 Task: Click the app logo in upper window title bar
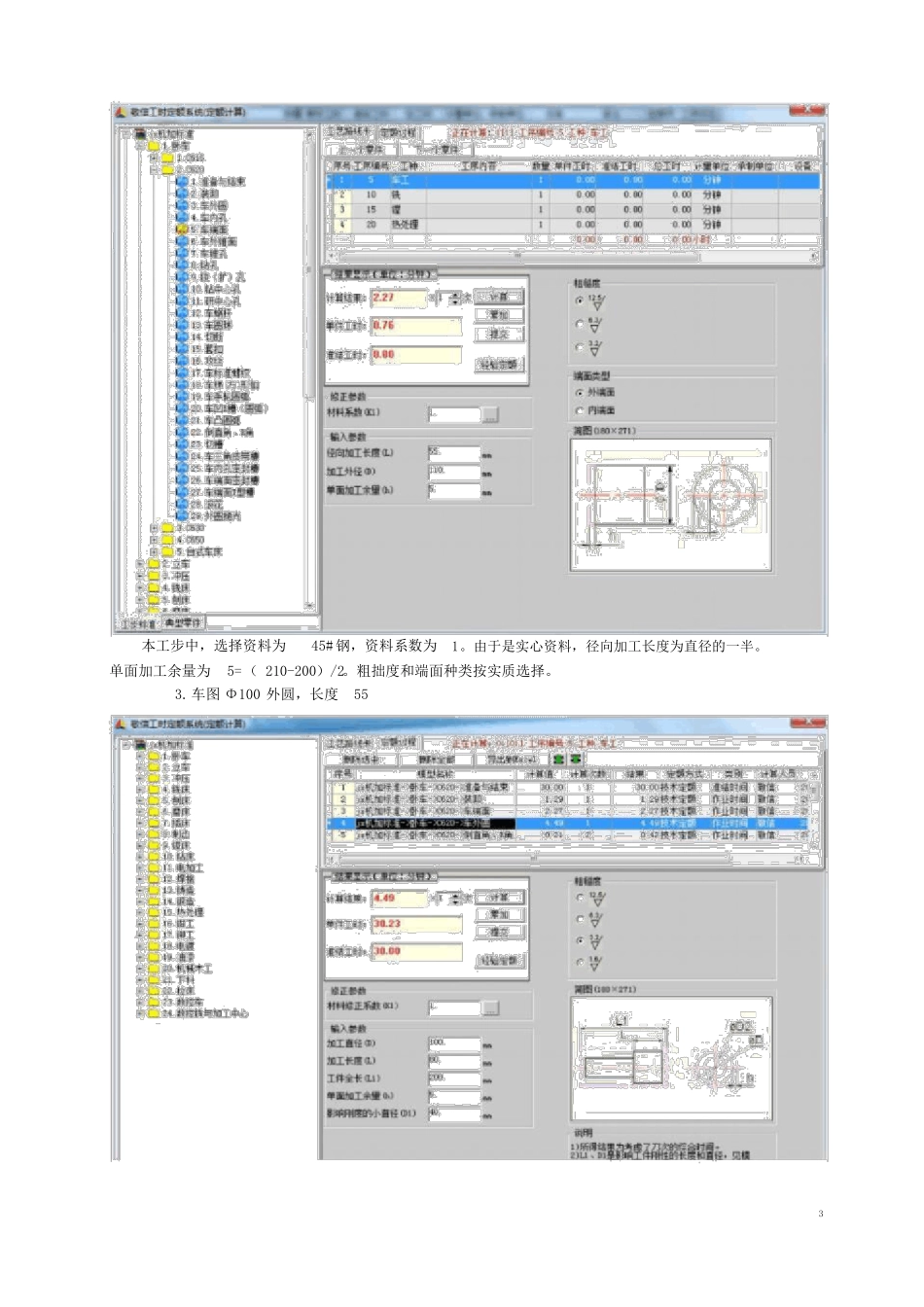click(122, 111)
